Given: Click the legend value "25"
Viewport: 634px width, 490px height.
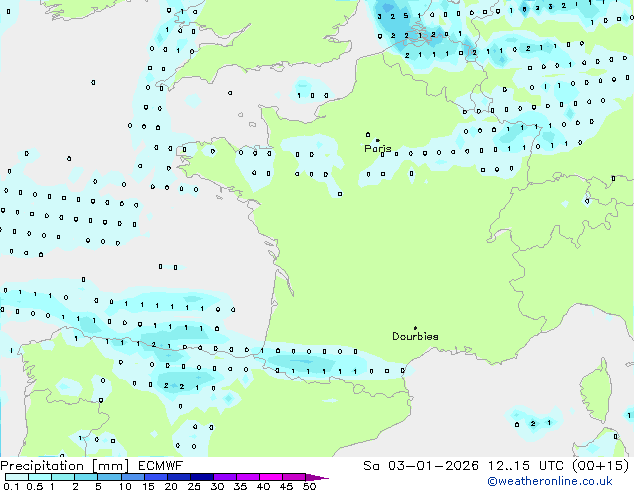Looking at the screenshot, I should 194,486.
